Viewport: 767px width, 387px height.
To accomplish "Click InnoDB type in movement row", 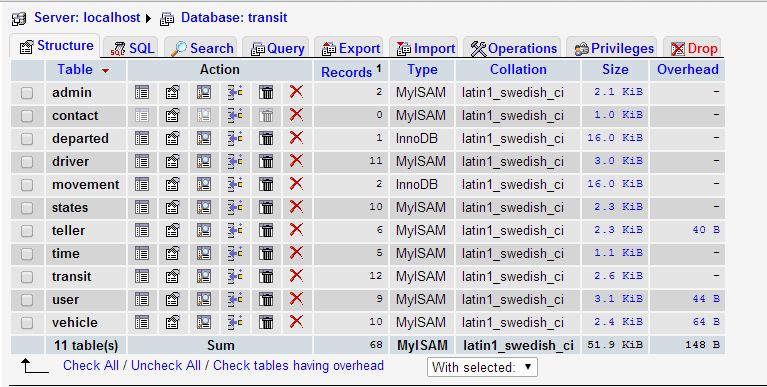I will tap(417, 184).
